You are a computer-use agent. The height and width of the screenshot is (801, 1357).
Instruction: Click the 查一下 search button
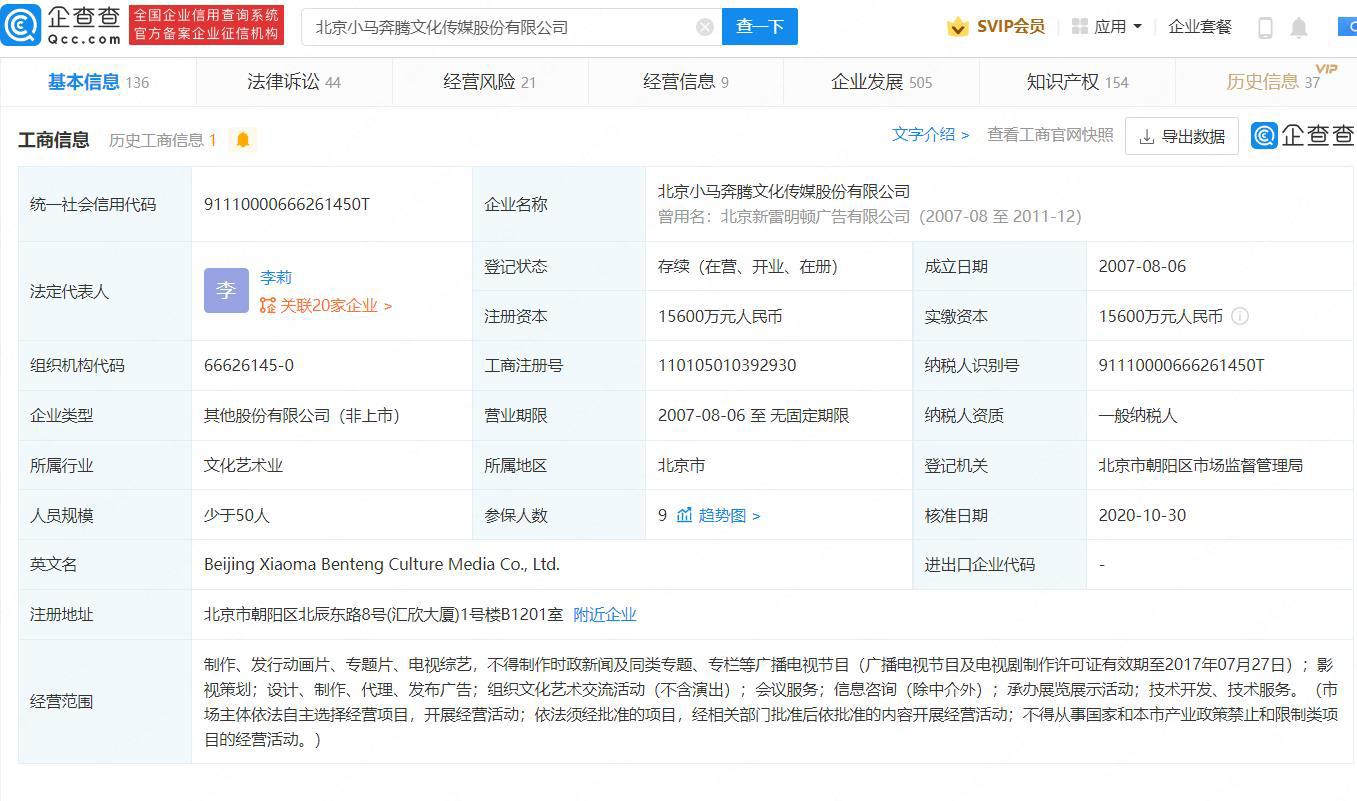(x=759, y=27)
